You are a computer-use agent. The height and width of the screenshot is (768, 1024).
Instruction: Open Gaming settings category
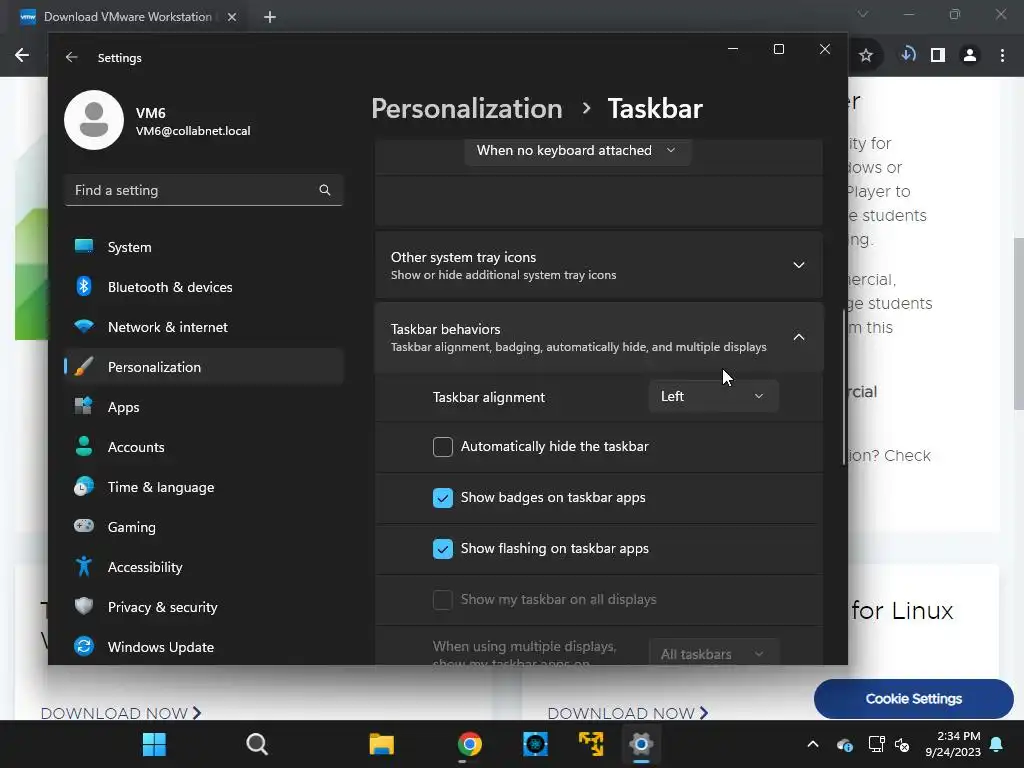click(204, 526)
